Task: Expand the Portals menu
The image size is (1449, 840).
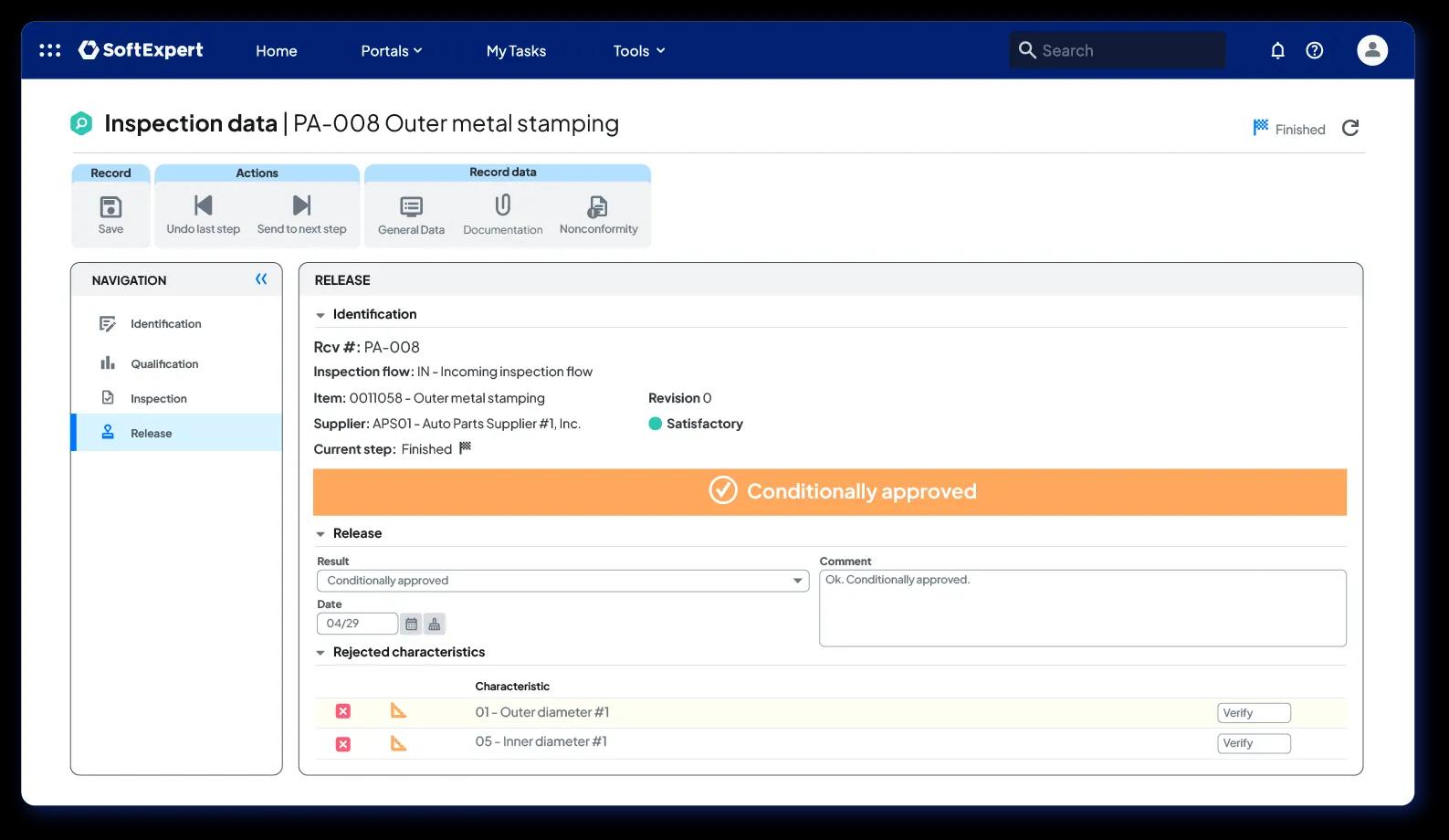Action: 391,51
